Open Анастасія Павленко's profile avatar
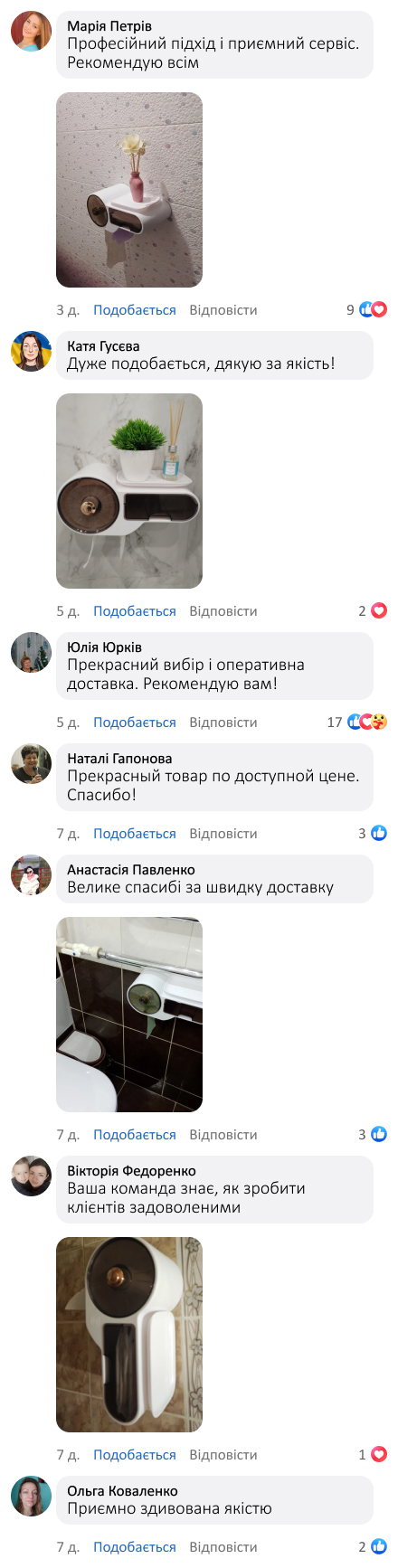Image resolution: width=398 pixels, height=1568 pixels. [31, 874]
